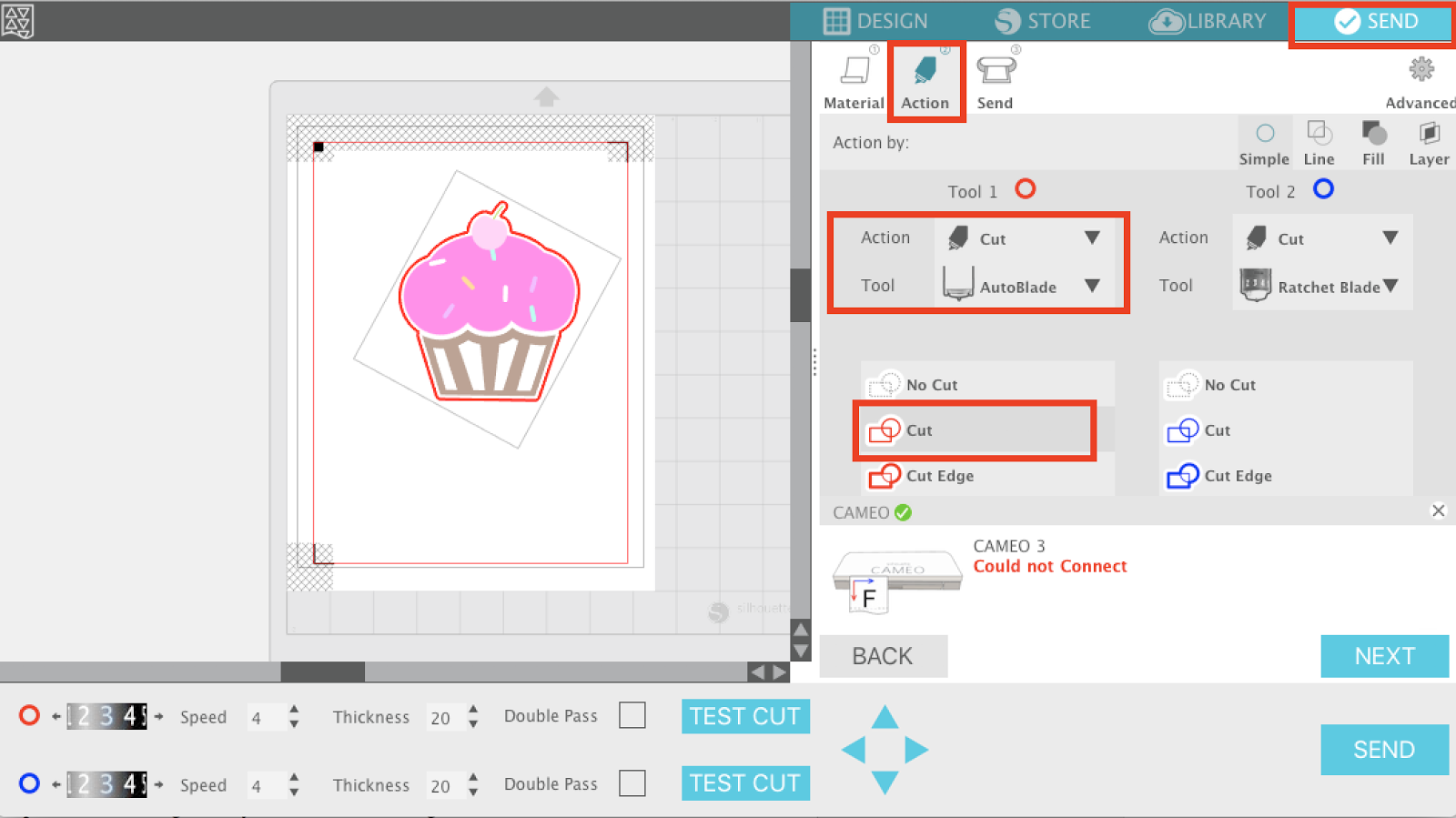Click the large SEND button
This screenshot has width=1456, height=818.
pyautogui.click(x=1384, y=750)
